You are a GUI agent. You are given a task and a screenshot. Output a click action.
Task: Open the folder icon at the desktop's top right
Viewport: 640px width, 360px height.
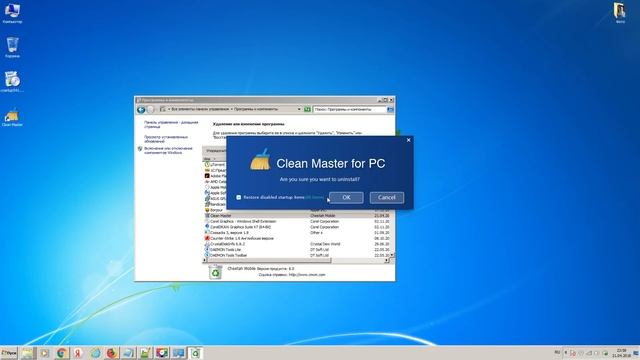[620, 12]
